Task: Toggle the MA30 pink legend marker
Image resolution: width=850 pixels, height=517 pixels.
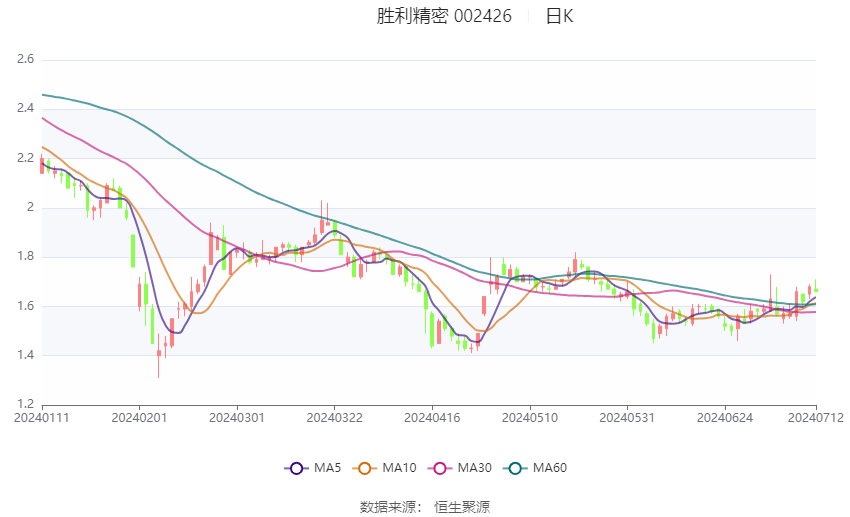Action: pos(440,468)
